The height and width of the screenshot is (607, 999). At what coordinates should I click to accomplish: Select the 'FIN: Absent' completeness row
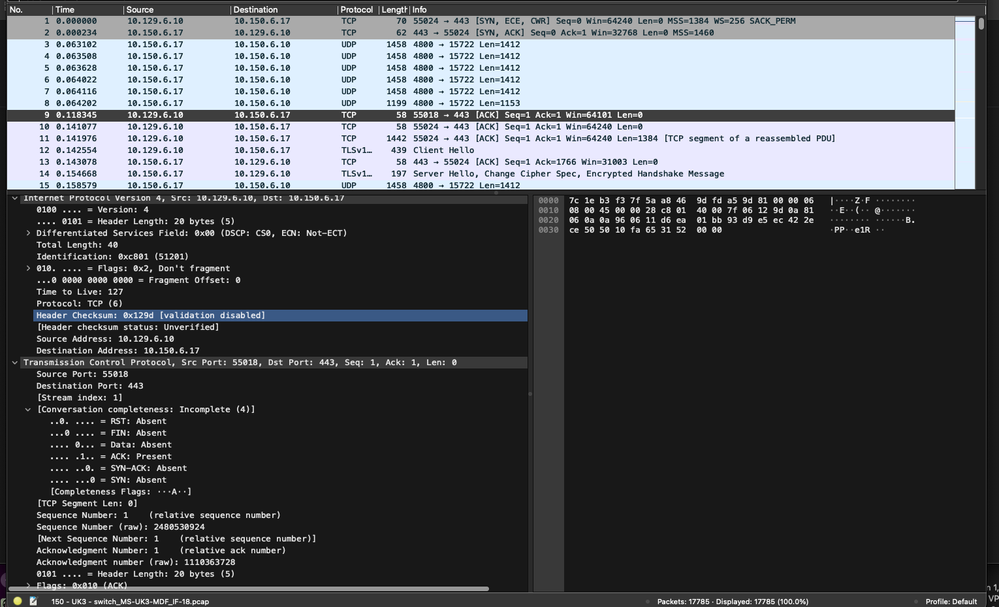[x=108, y=433]
